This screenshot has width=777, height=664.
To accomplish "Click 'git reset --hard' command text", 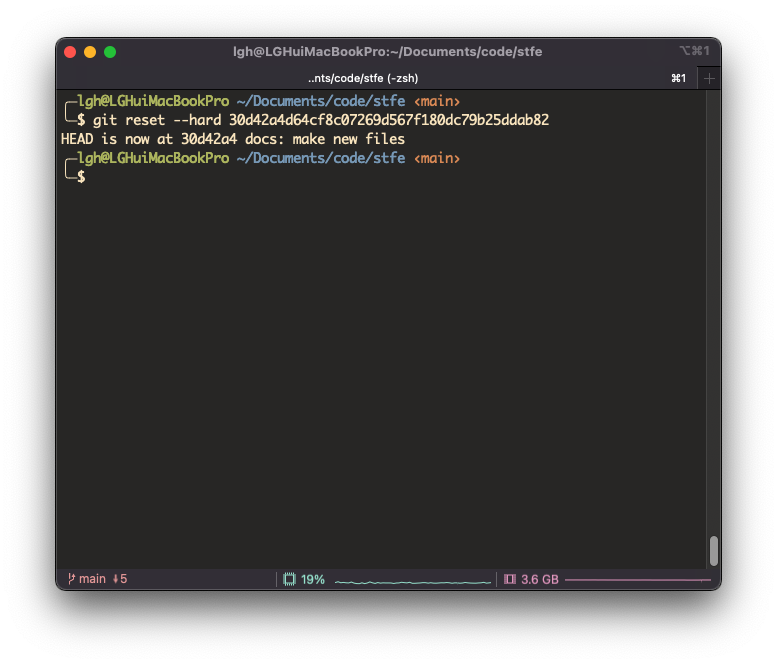I will click(157, 120).
